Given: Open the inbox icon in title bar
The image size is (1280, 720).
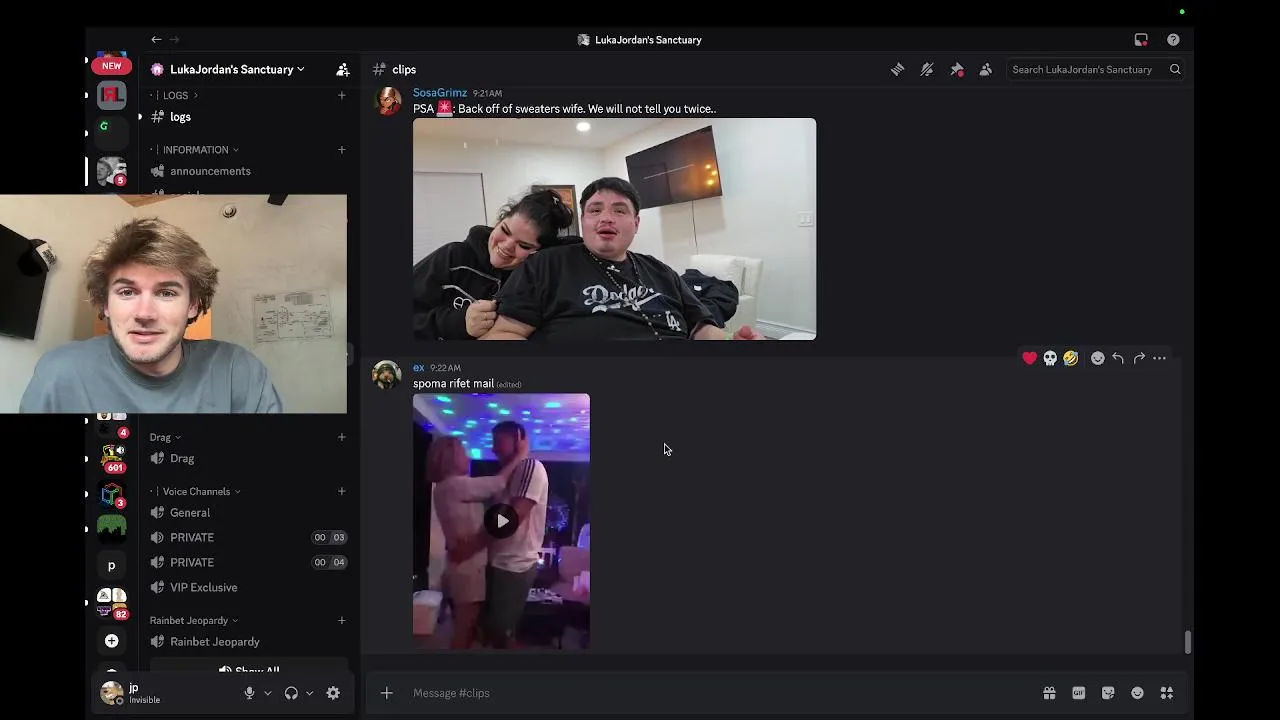Looking at the screenshot, I should click(x=1141, y=40).
